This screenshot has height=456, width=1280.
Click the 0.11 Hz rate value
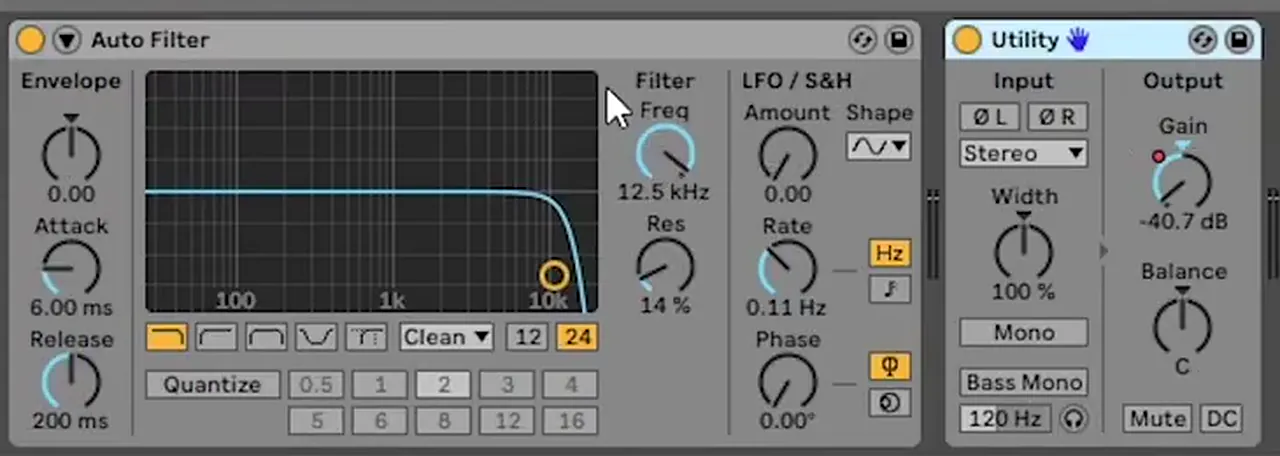(787, 307)
